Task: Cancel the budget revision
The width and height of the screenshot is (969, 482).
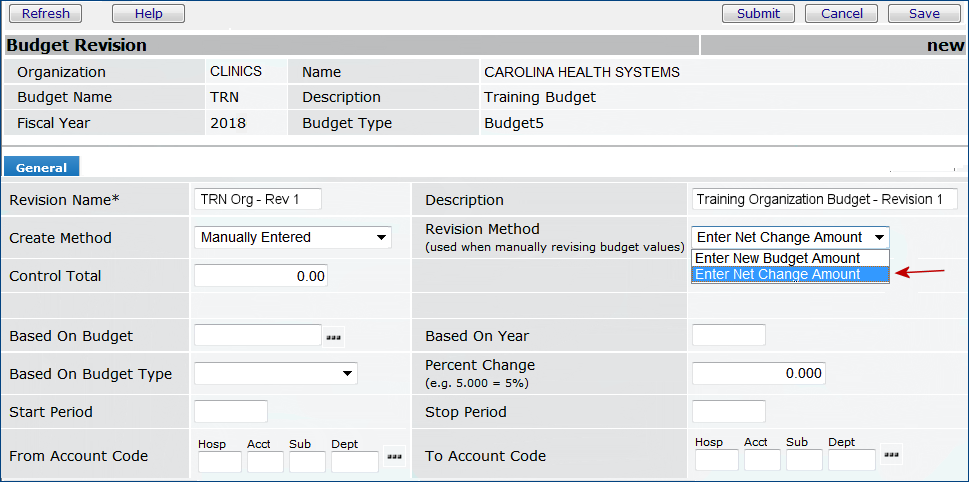Action: click(841, 14)
